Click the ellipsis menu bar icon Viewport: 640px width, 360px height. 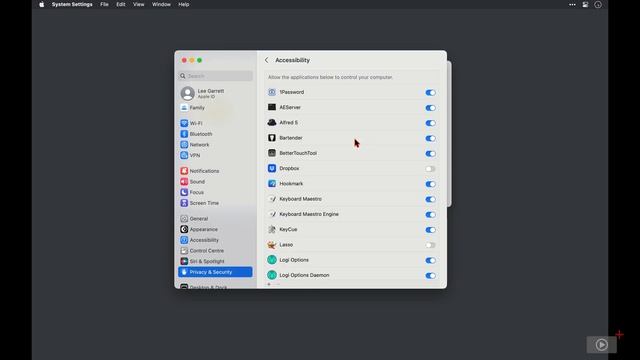click(x=572, y=4)
